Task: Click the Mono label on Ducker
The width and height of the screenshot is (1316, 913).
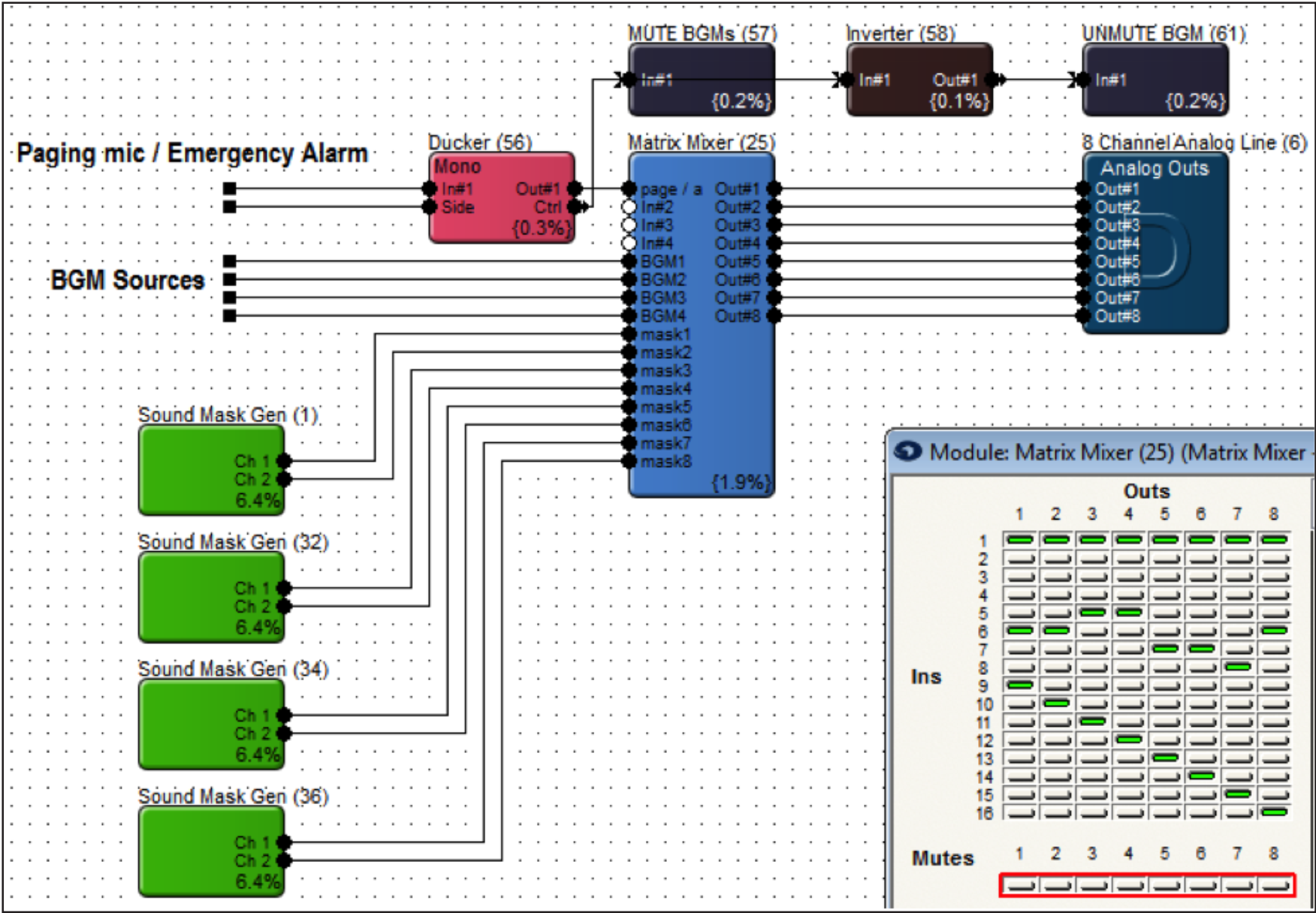Action: (457, 166)
